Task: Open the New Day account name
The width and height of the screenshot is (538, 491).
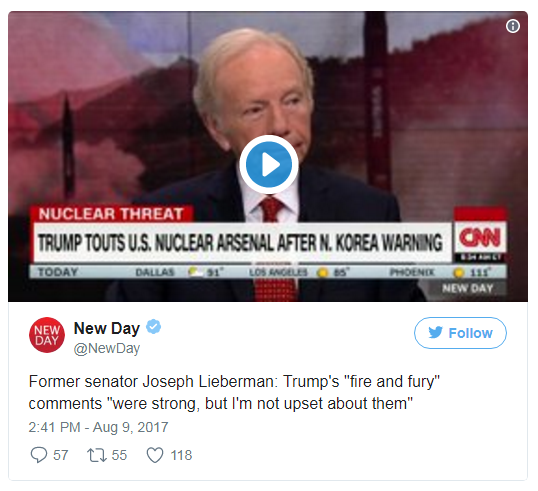Action: (107, 328)
